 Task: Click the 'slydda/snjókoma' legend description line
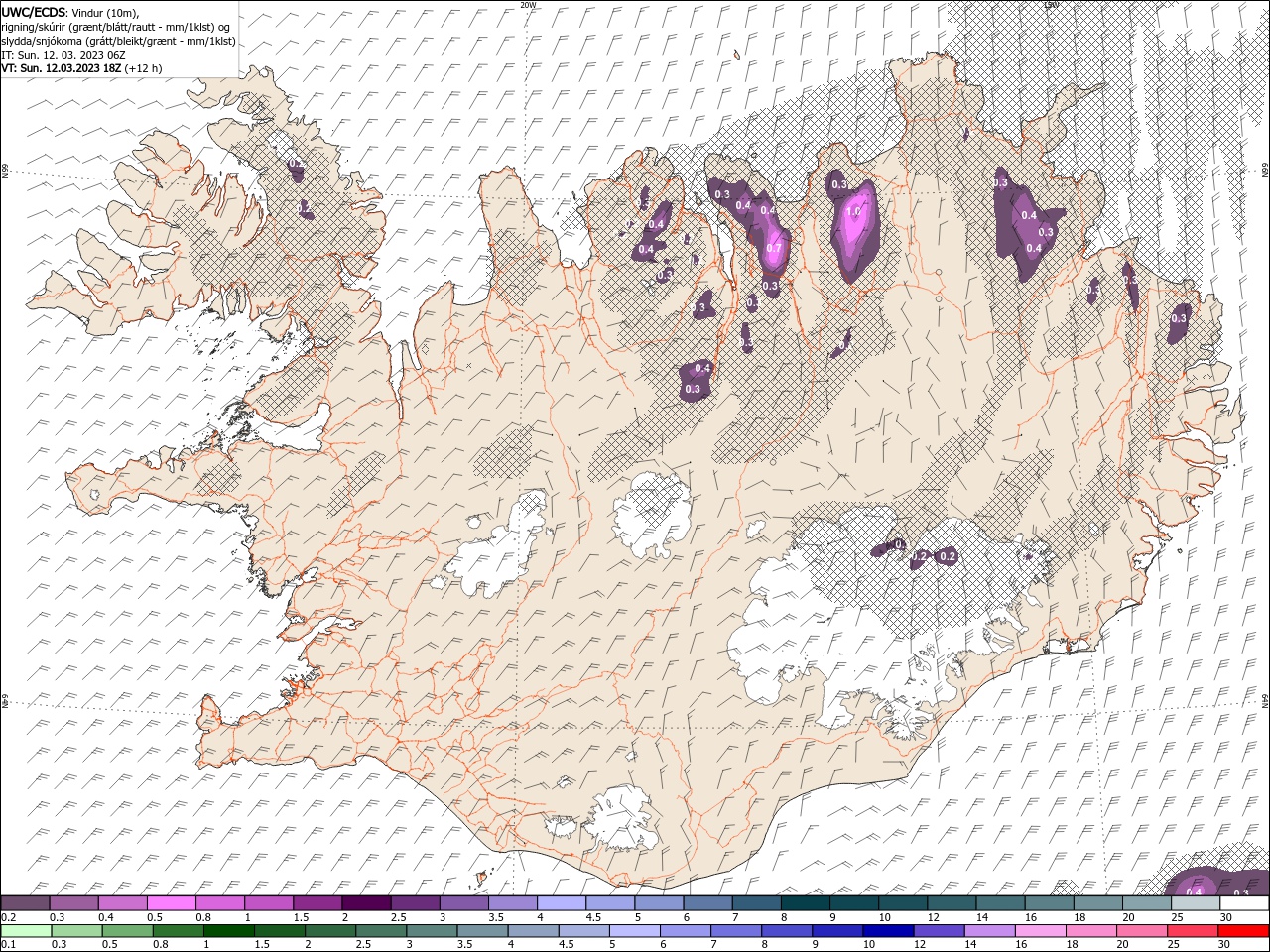(118, 41)
